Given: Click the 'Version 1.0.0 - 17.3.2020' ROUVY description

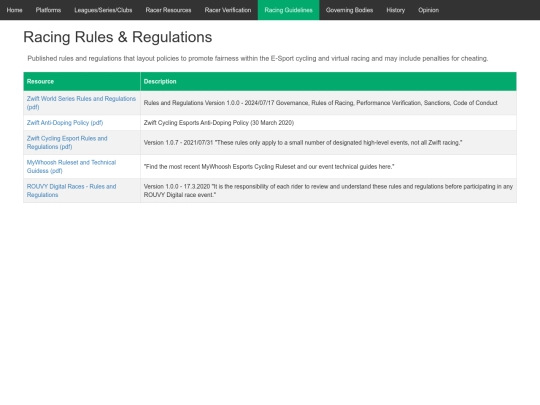Looking at the screenshot, I should tap(328, 191).
